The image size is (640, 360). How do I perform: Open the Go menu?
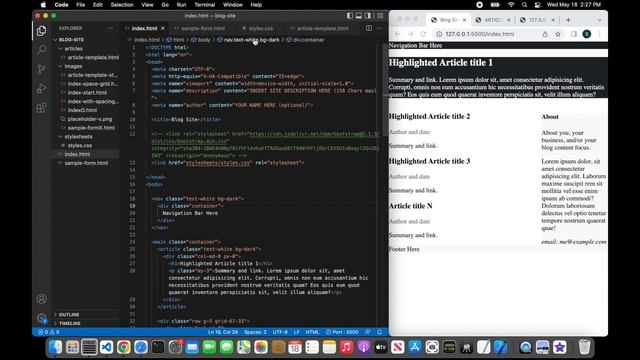pyautogui.click(x=165, y=5)
